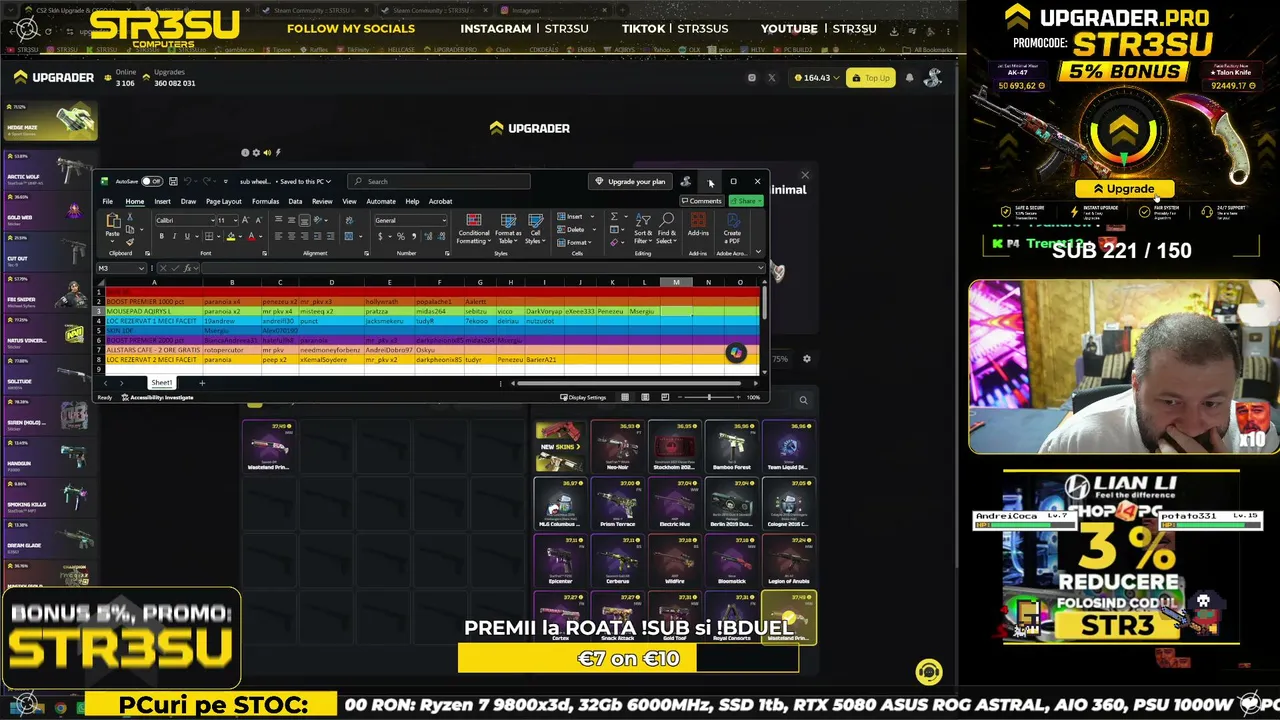The width and height of the screenshot is (1280, 720).
Task: Click the green Share button in Excel
Action: [745, 201]
